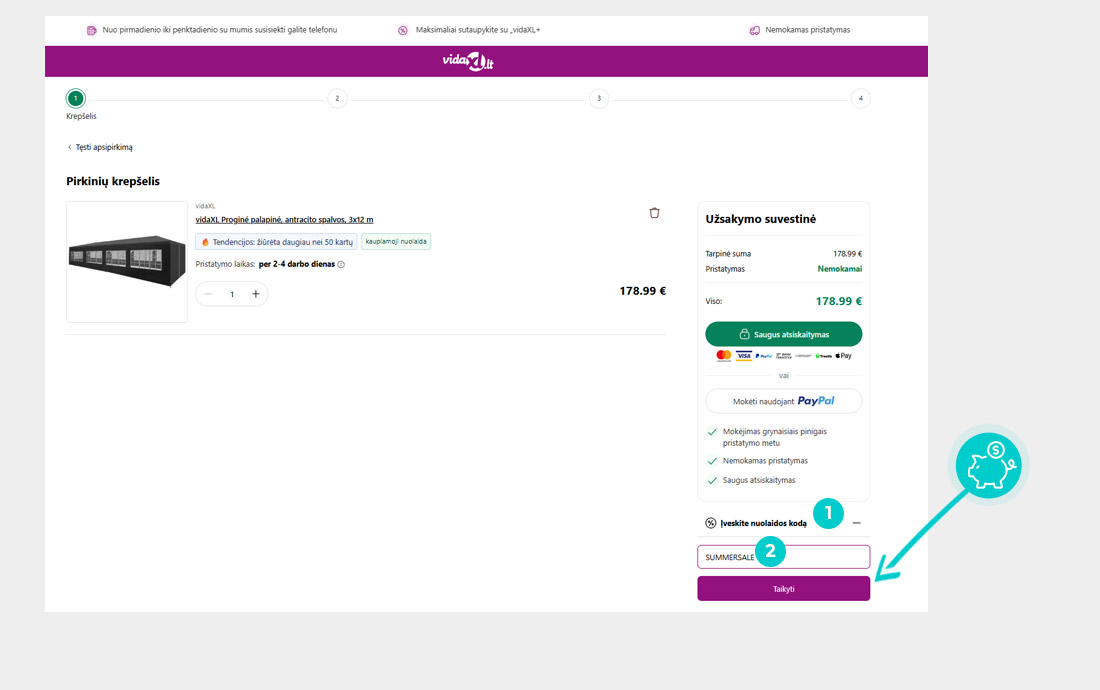Viewport: 1100px width, 690px height.
Task: Click the green Saugus atsiskaitymas button
Action: (784, 334)
